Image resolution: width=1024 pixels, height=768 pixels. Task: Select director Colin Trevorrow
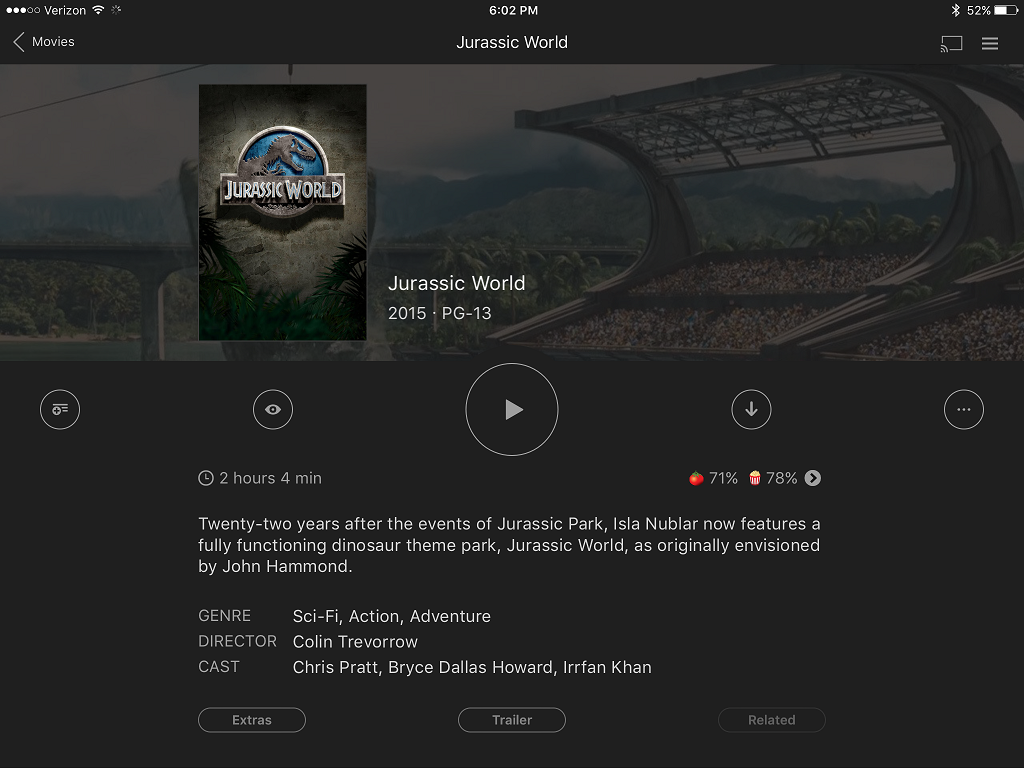(x=355, y=642)
